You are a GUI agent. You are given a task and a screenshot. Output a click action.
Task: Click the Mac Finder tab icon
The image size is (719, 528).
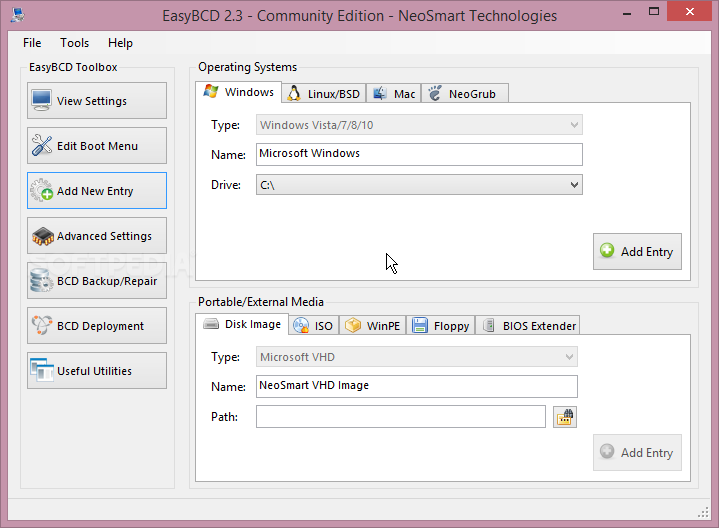coord(379,93)
